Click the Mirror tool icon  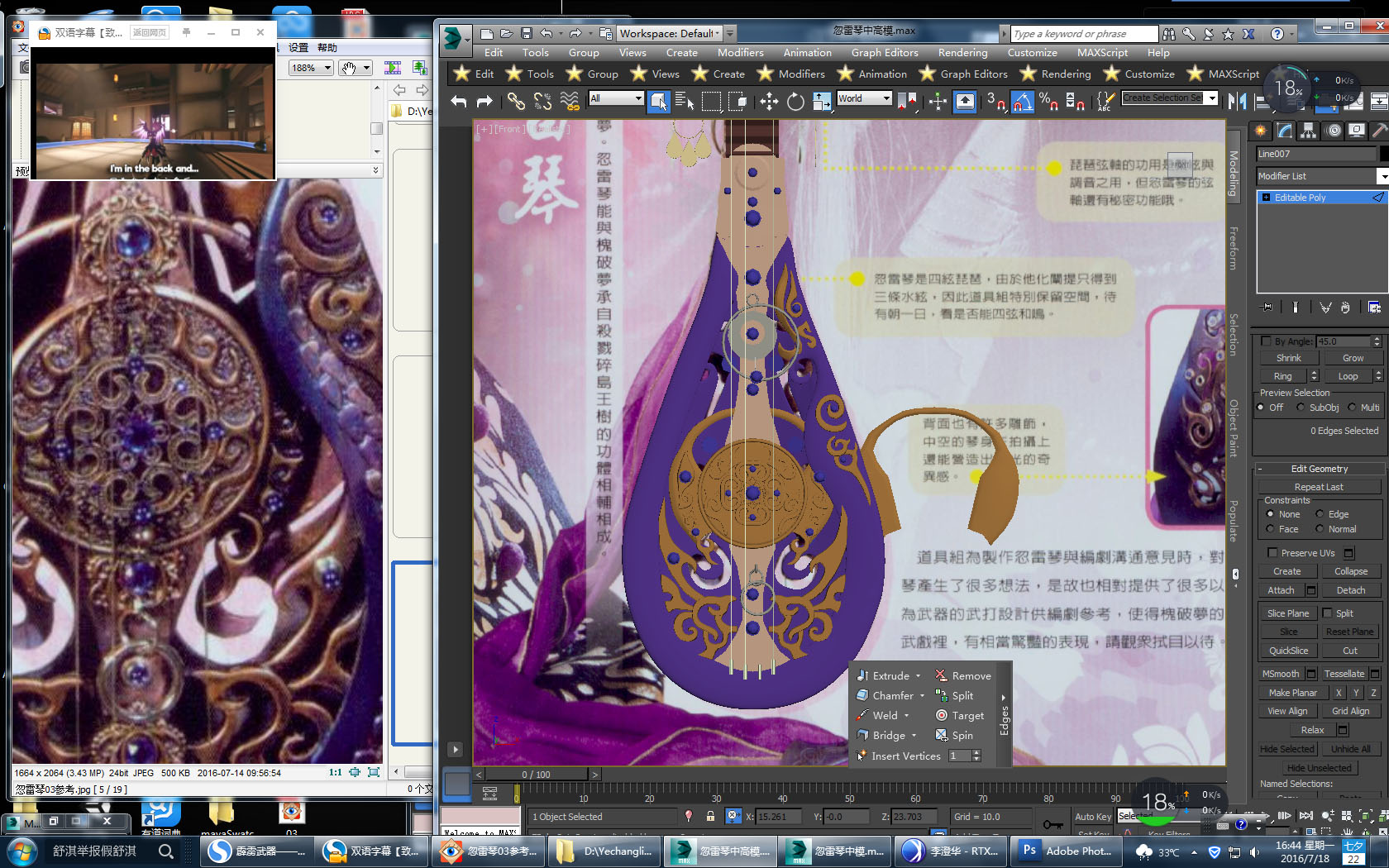click(1237, 101)
